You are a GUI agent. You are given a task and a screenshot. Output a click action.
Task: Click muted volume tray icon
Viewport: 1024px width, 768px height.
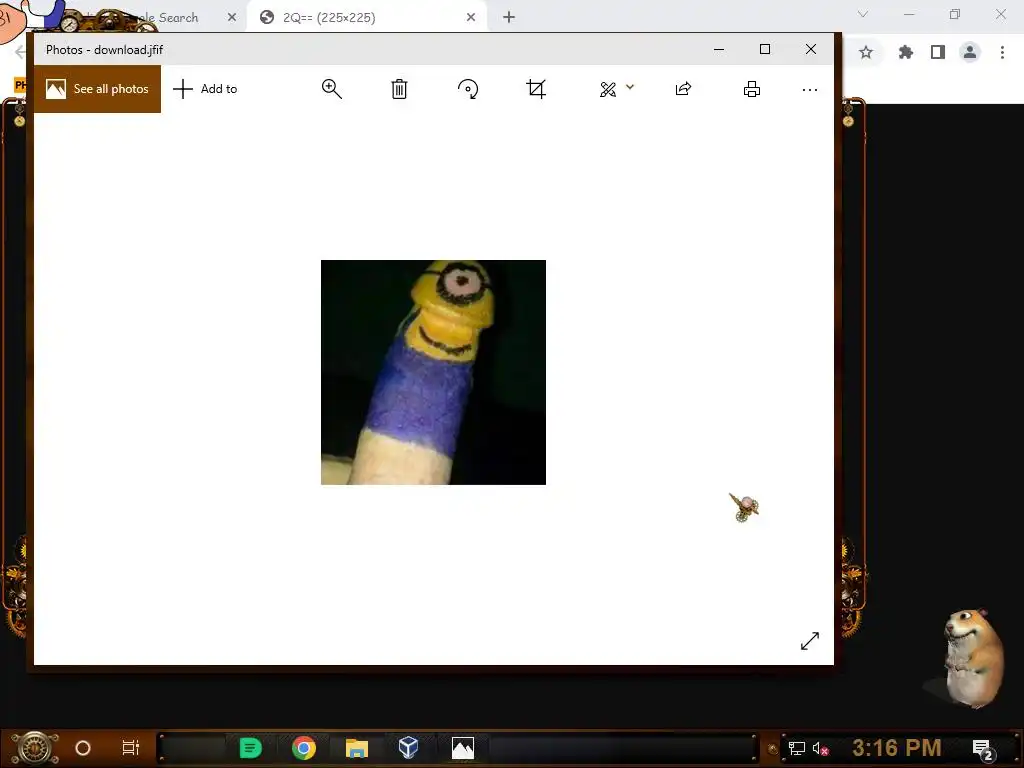point(820,748)
